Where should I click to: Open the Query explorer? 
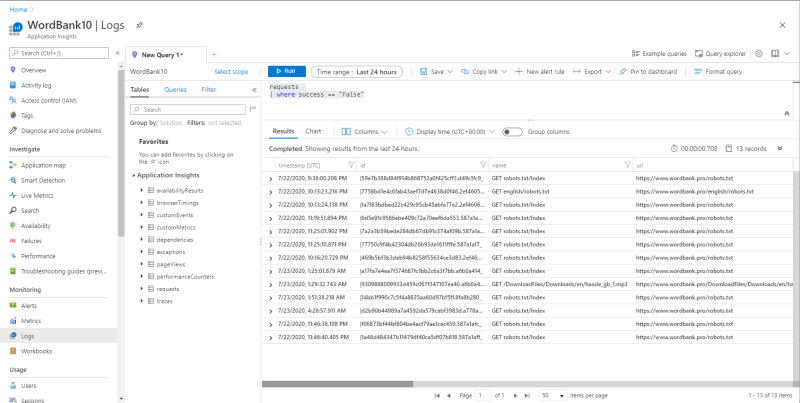[721, 54]
